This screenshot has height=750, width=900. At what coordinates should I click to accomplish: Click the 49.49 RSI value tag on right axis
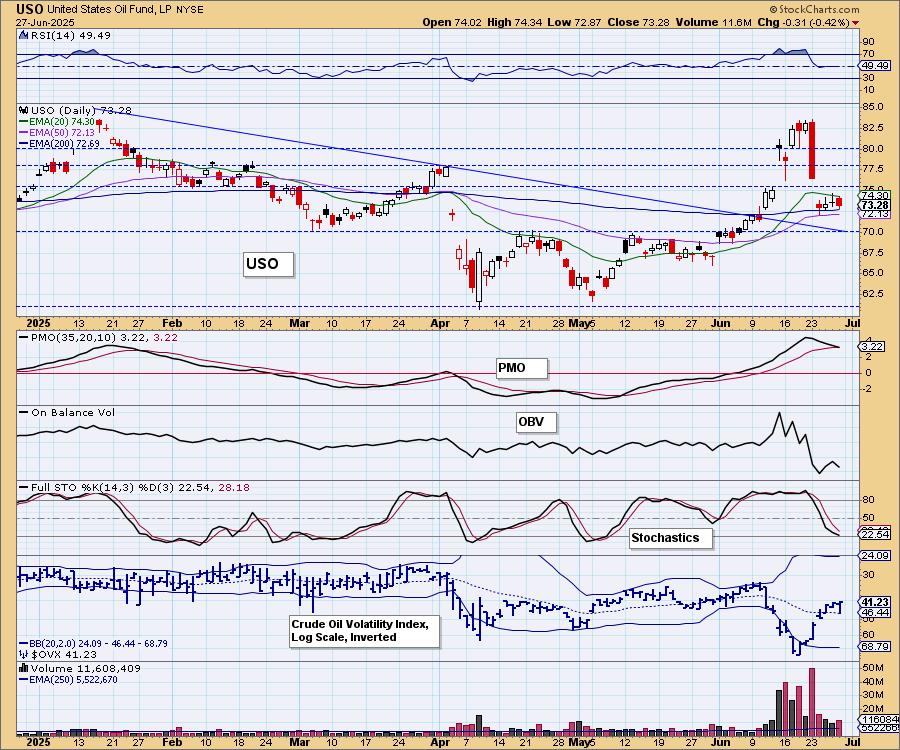click(875, 66)
